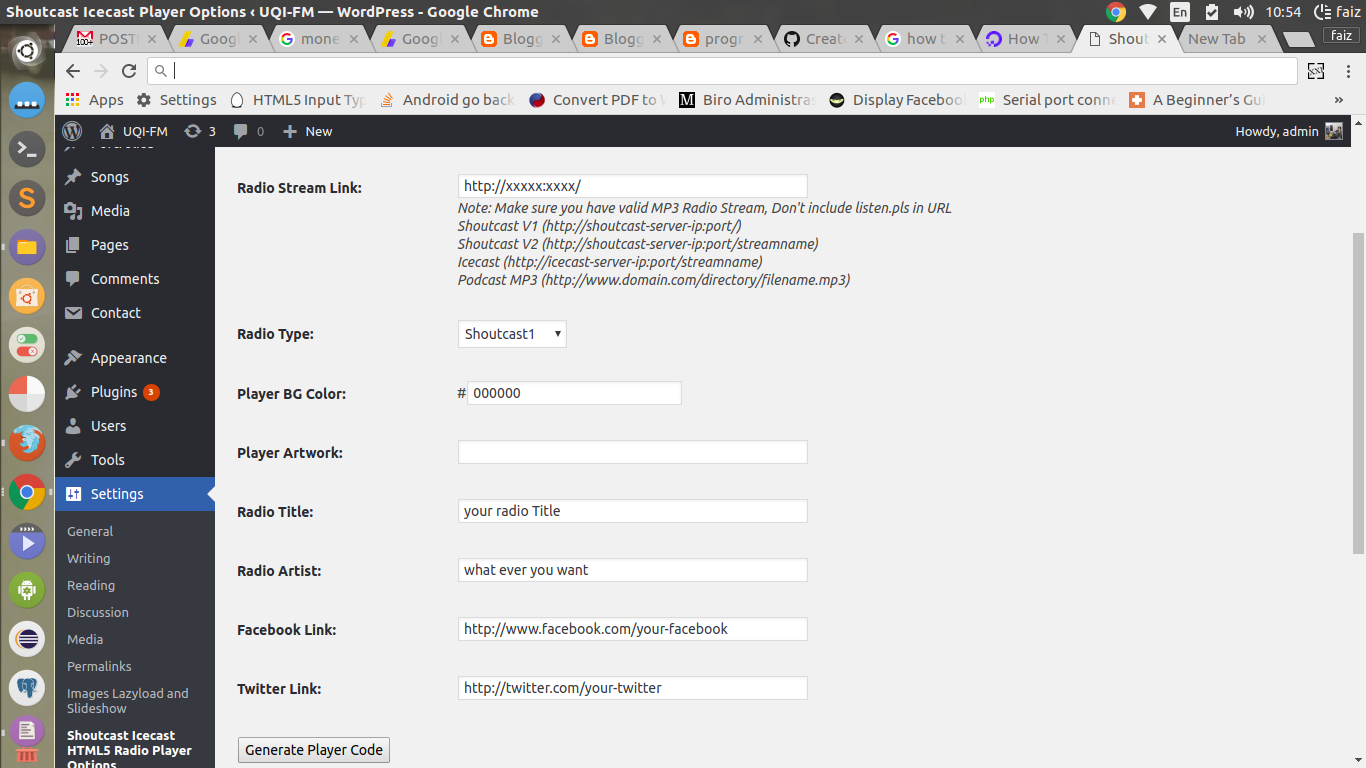The height and width of the screenshot is (768, 1366).
Task: Open Android Studio from dock
Action: [27, 590]
